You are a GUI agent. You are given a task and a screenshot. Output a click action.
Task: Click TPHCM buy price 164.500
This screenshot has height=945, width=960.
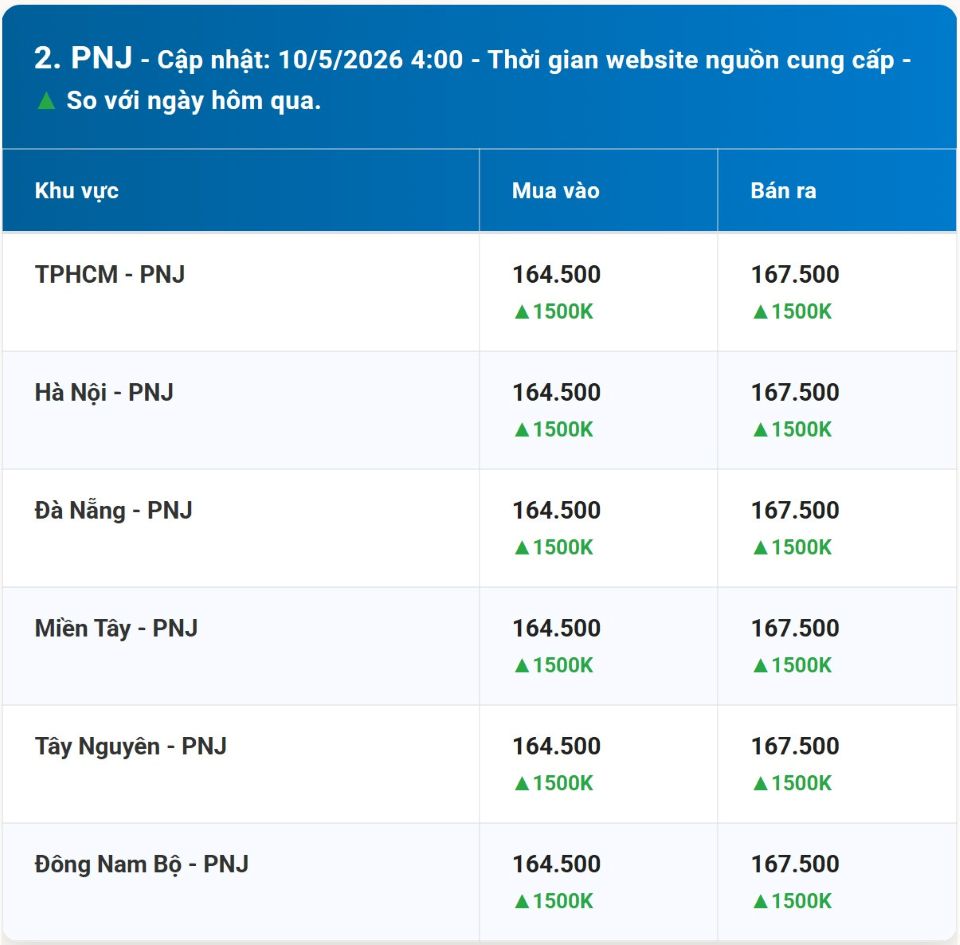557,274
